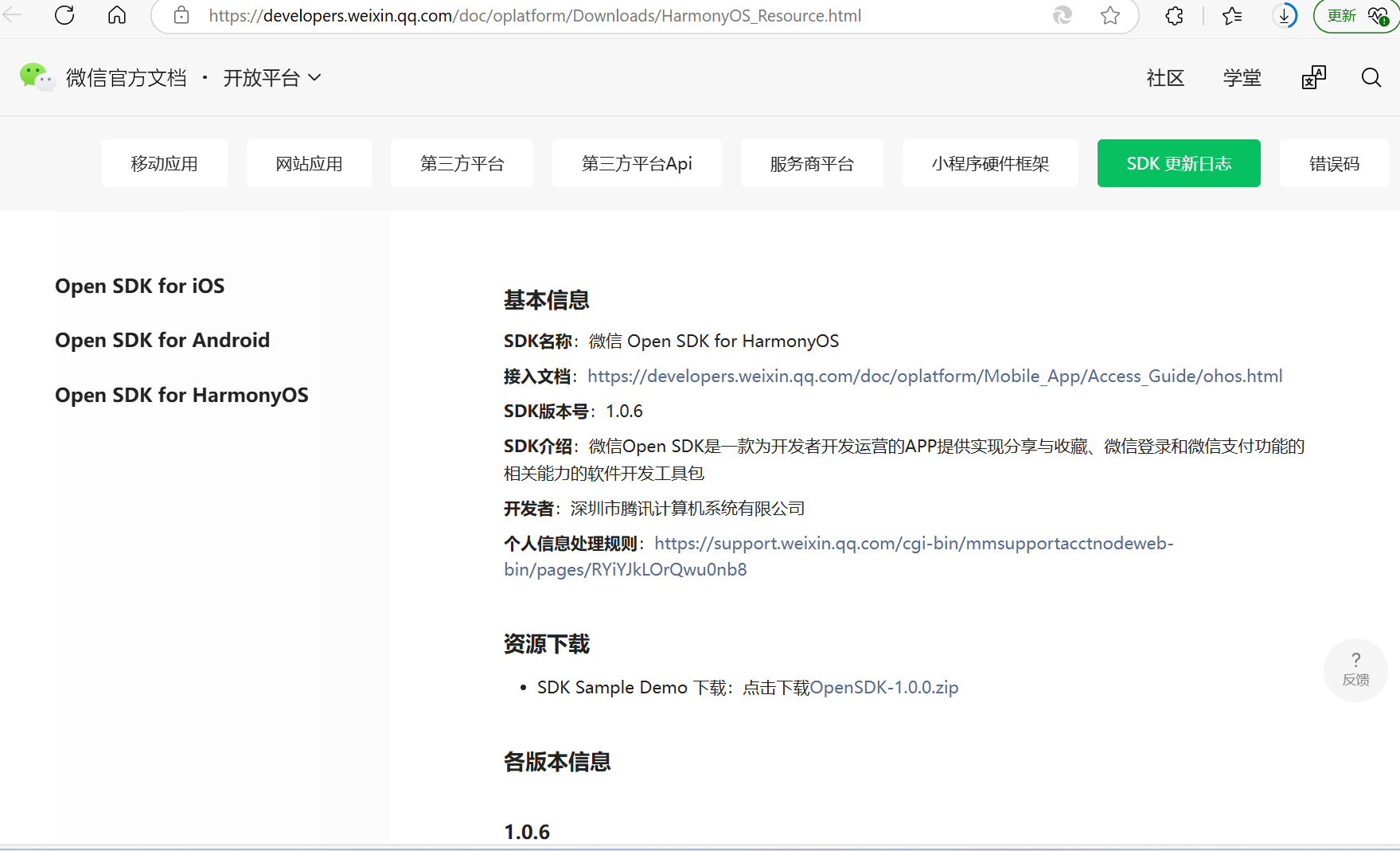The image size is (1400, 851).
Task: Open Open SDK for Android sidebar item
Action: 162,340
